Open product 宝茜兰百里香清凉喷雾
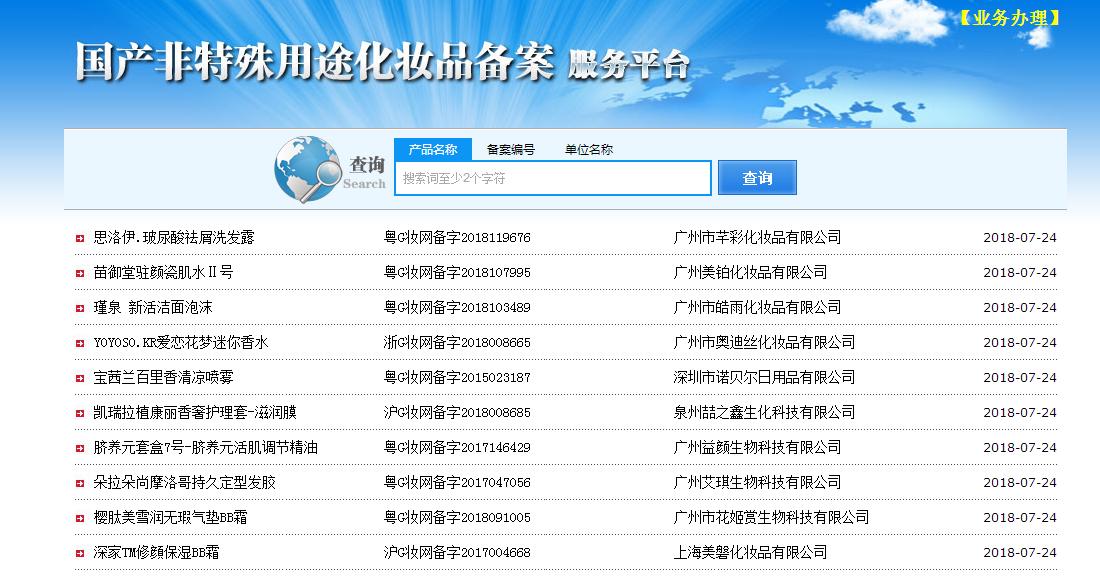 tap(163, 377)
